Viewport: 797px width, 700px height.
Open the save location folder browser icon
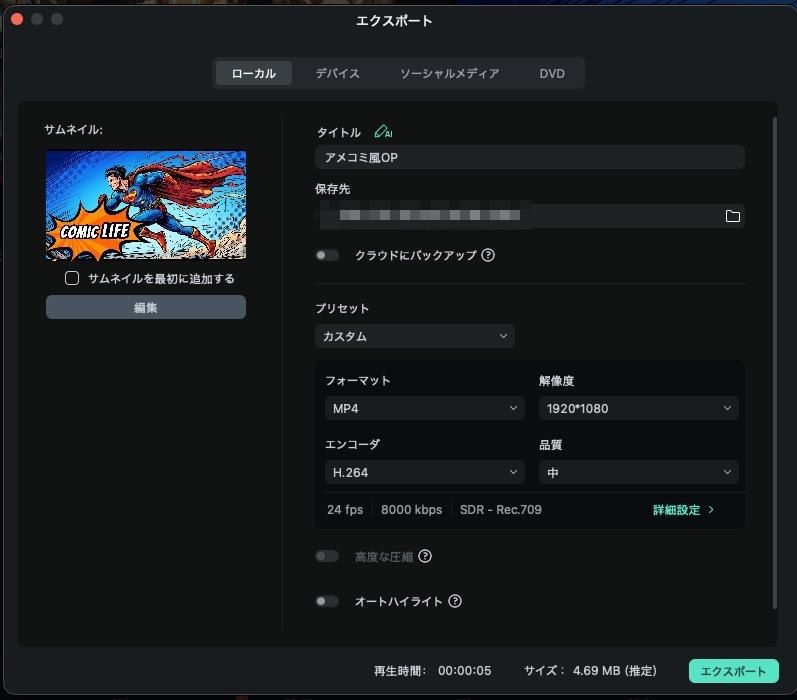(732, 216)
